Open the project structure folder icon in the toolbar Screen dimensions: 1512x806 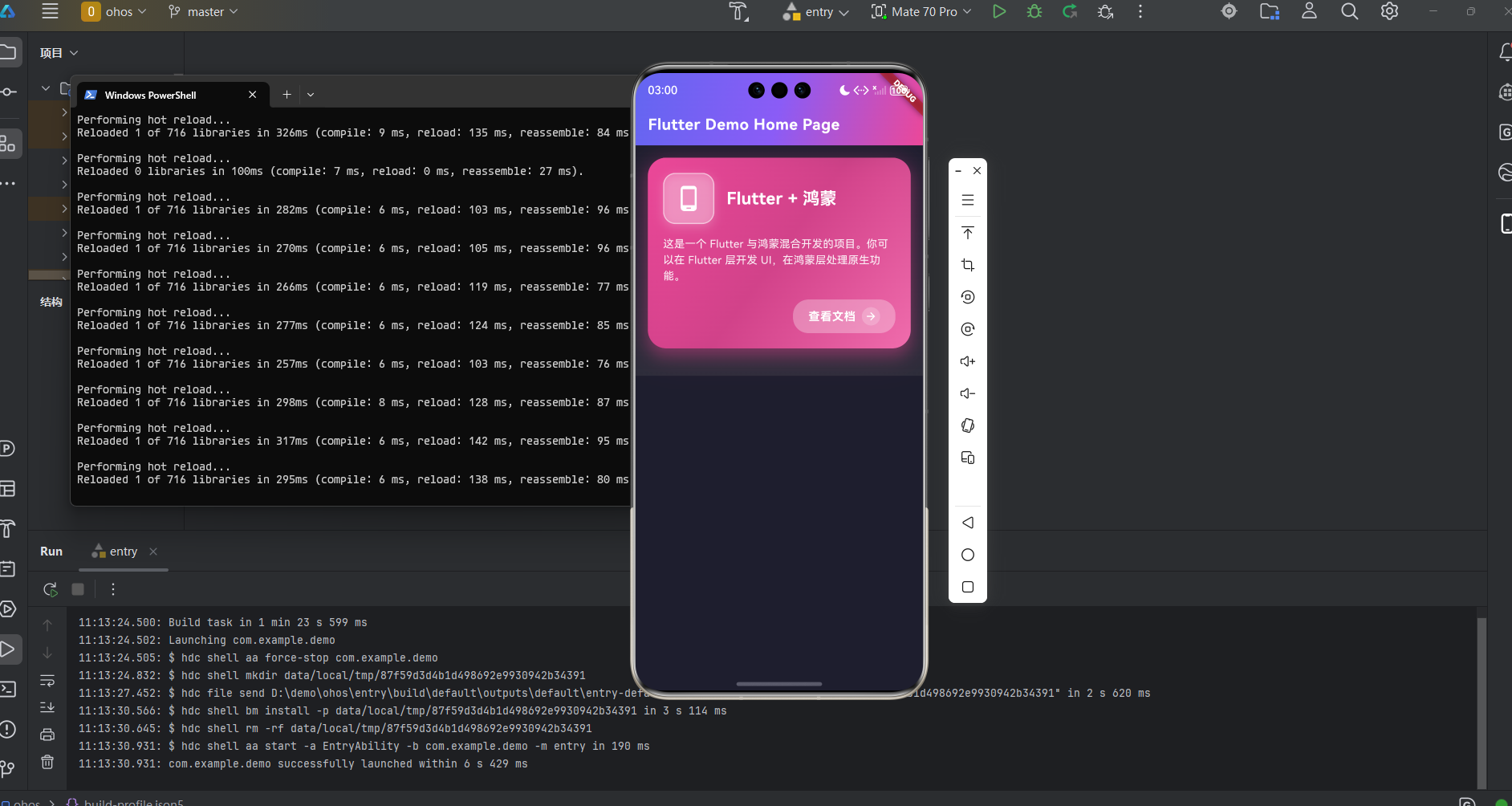pyautogui.click(x=1270, y=11)
